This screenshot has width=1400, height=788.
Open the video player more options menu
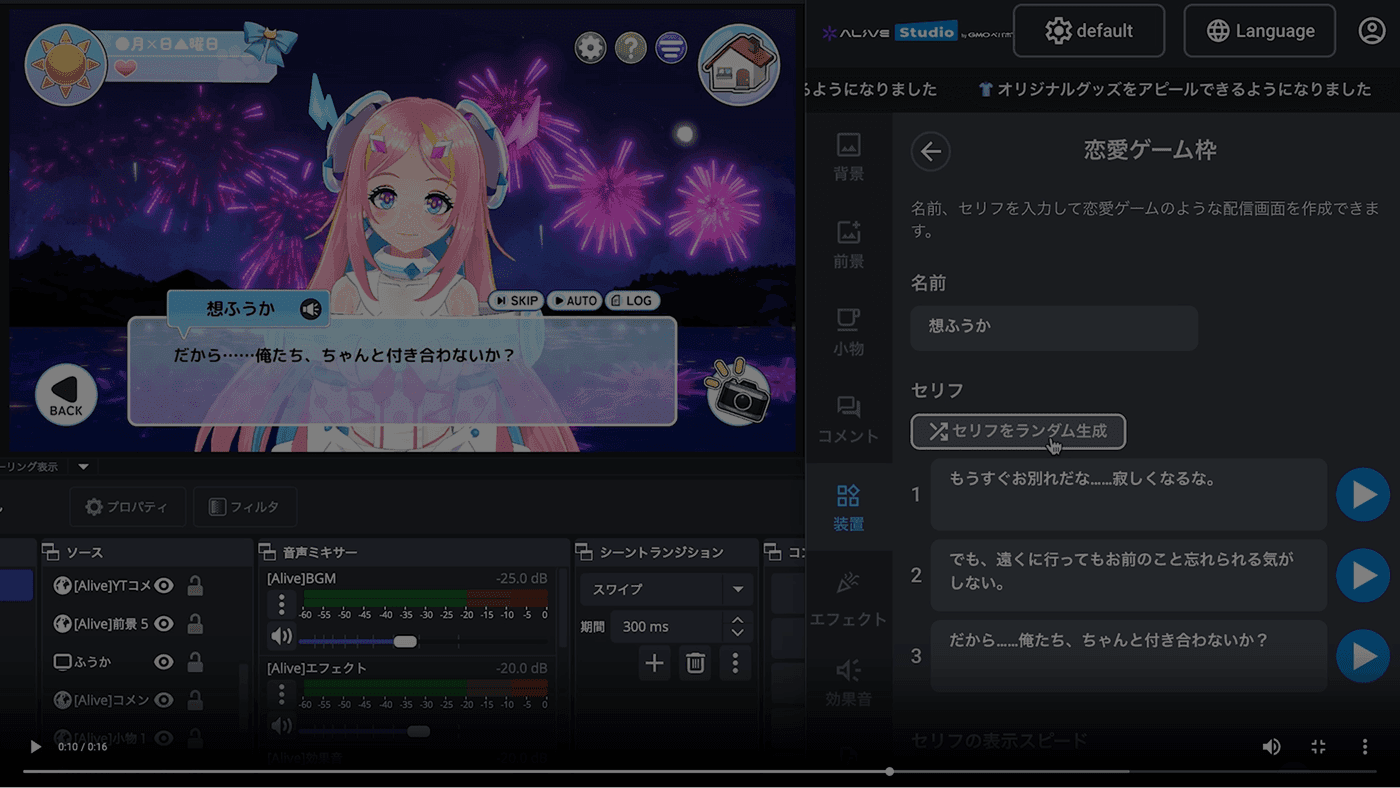click(x=1365, y=747)
